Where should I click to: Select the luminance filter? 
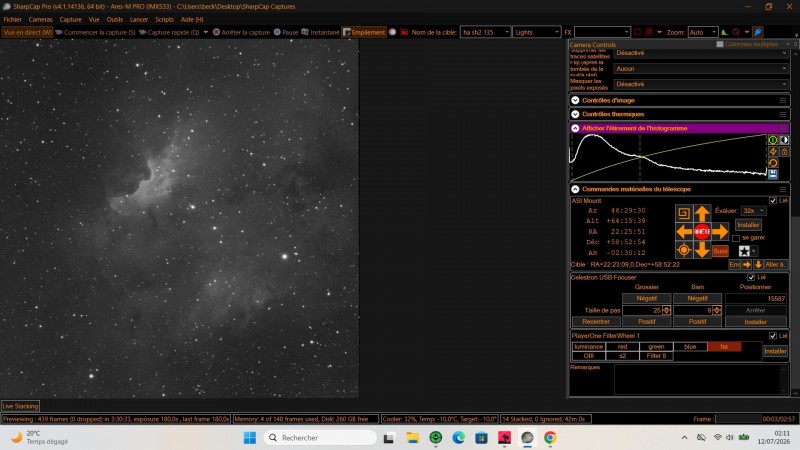[588, 346]
